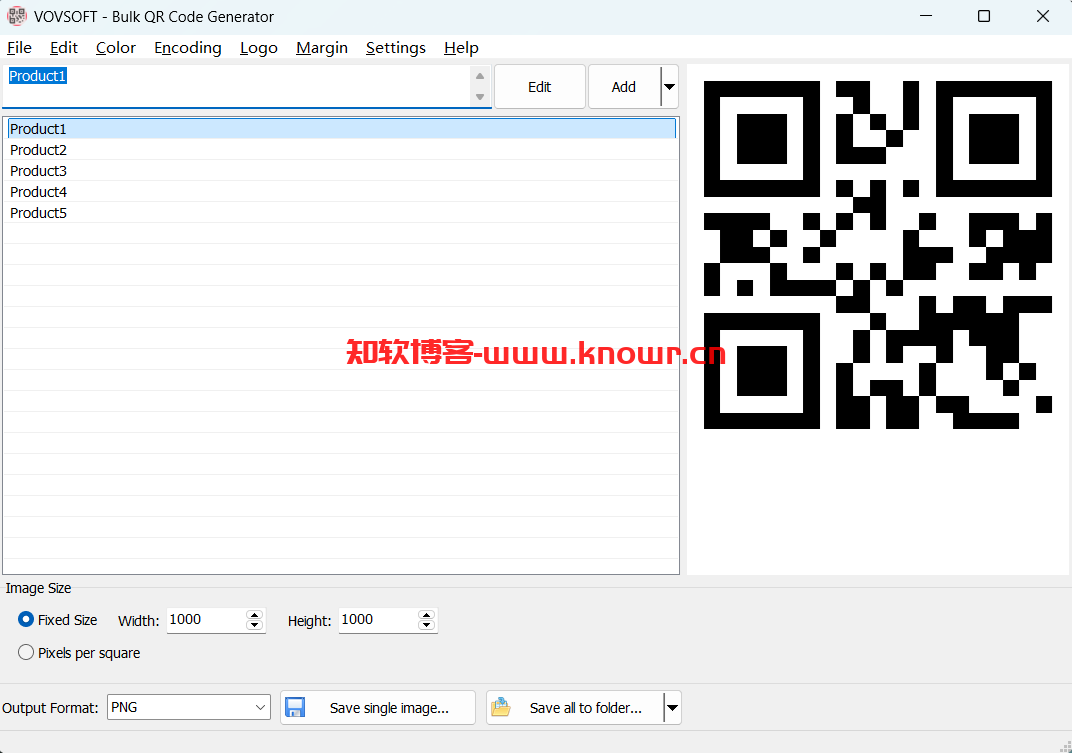Open the Edit menu
The width and height of the screenshot is (1072, 753).
[x=64, y=48]
